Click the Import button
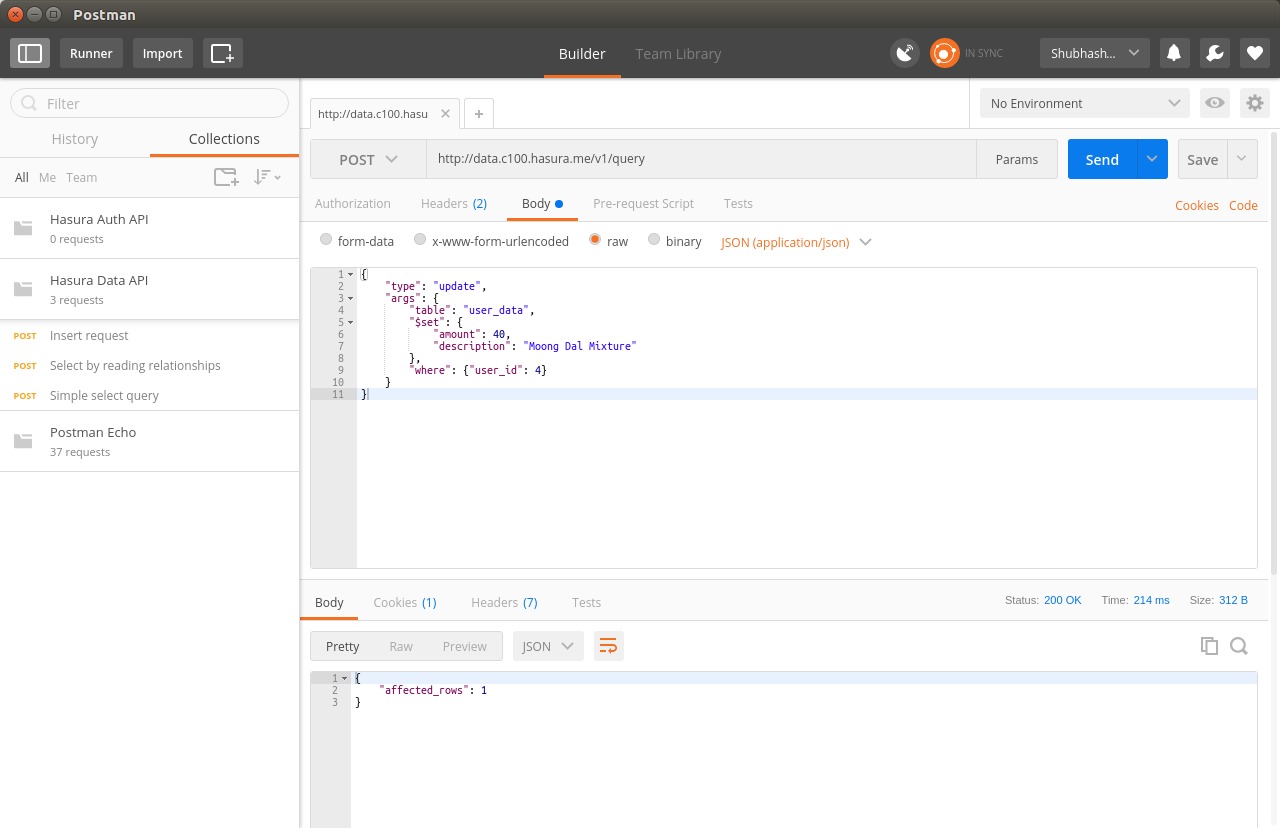 162,53
